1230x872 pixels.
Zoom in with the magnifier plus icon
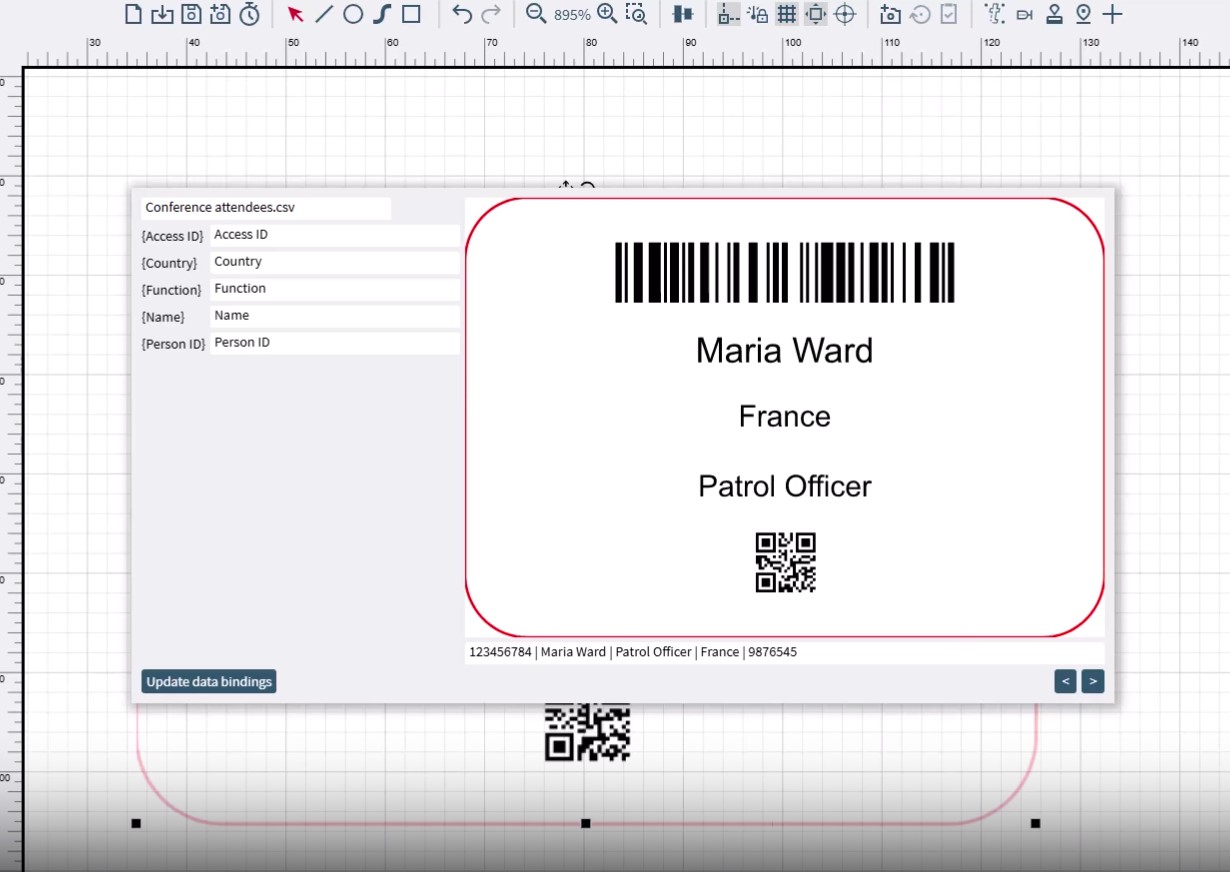(x=606, y=14)
